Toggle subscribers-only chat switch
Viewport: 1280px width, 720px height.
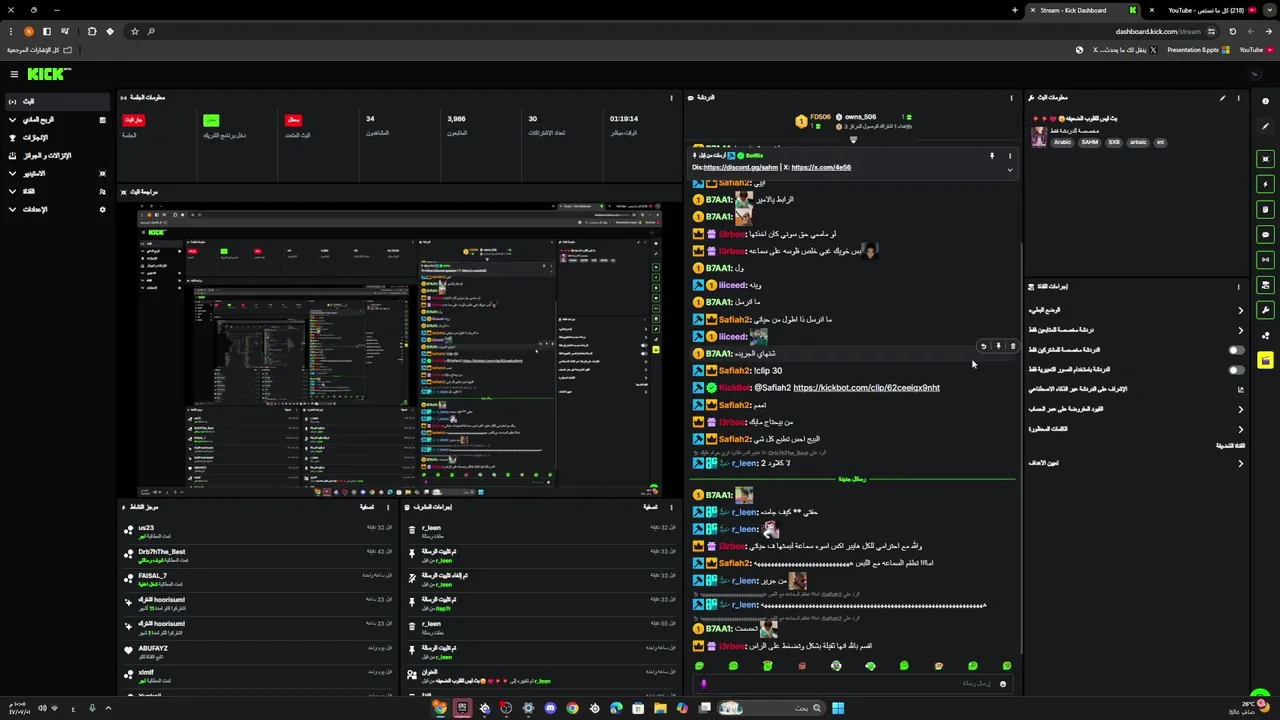[1236, 350]
